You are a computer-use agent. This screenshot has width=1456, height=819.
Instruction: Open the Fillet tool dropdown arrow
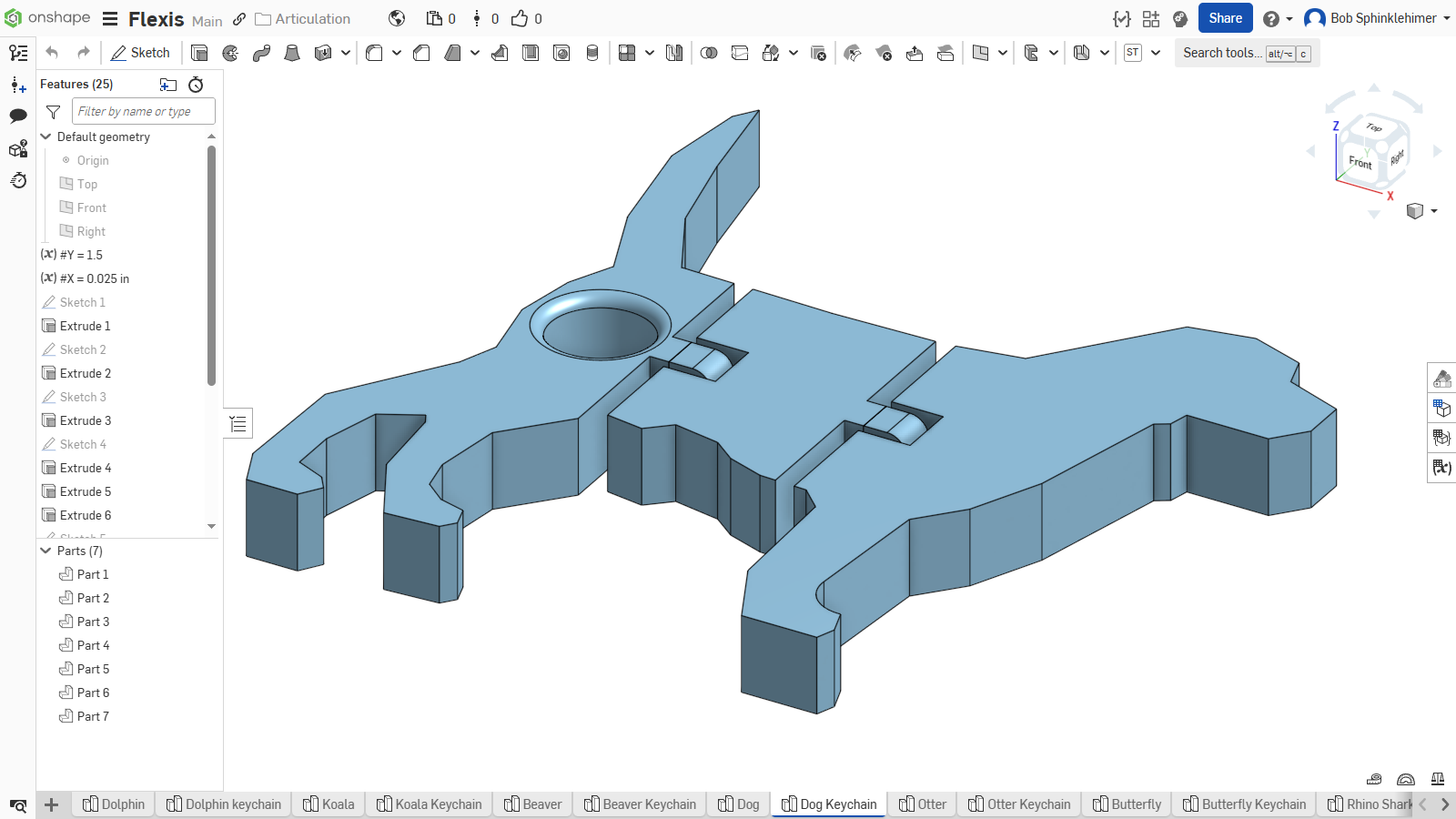397,53
